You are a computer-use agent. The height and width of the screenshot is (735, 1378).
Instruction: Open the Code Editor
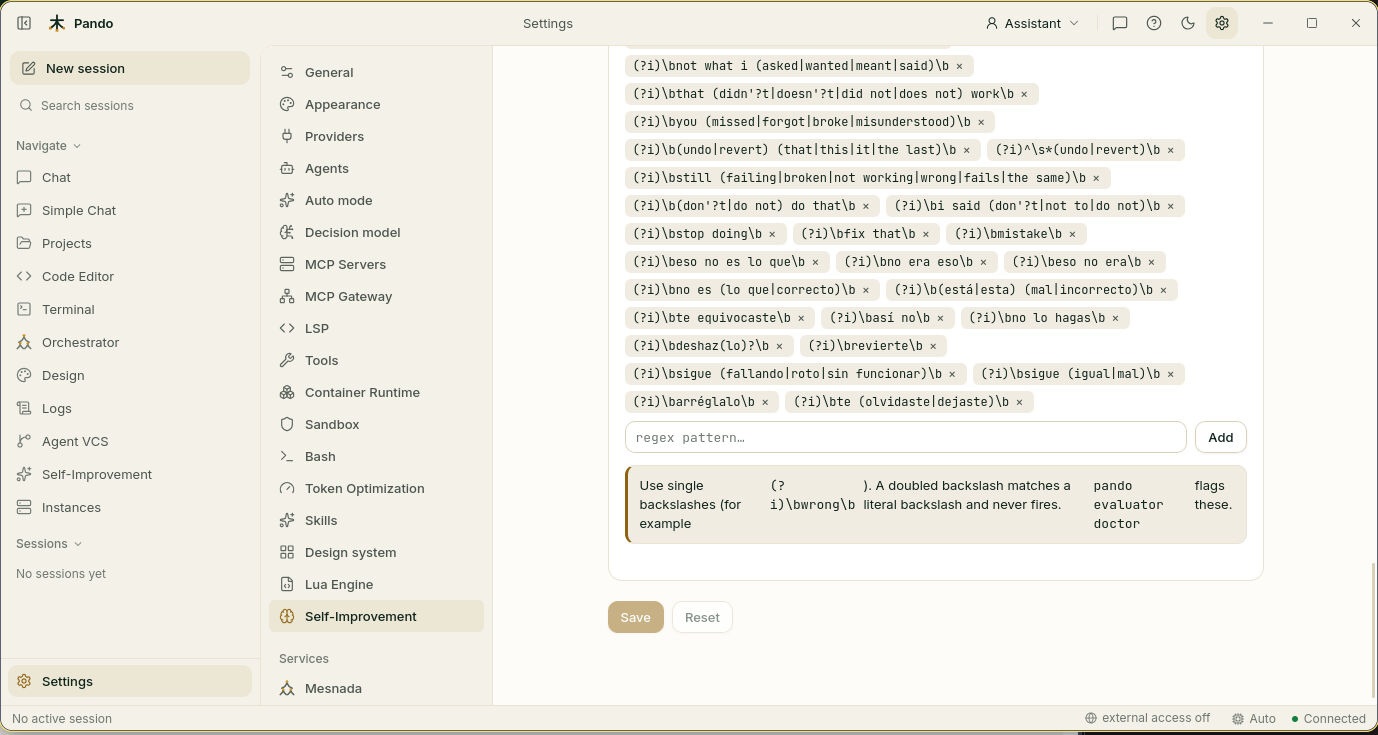tap(130, 276)
